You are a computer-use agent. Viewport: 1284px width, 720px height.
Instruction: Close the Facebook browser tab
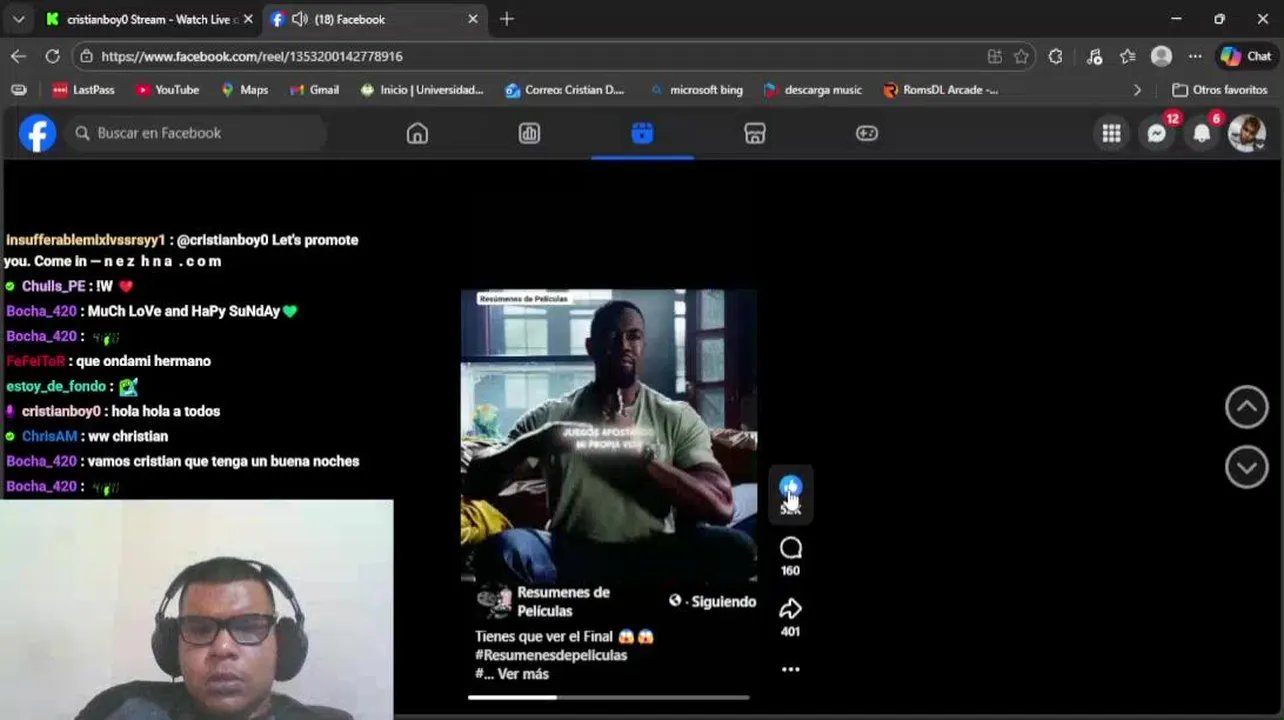coord(472,19)
